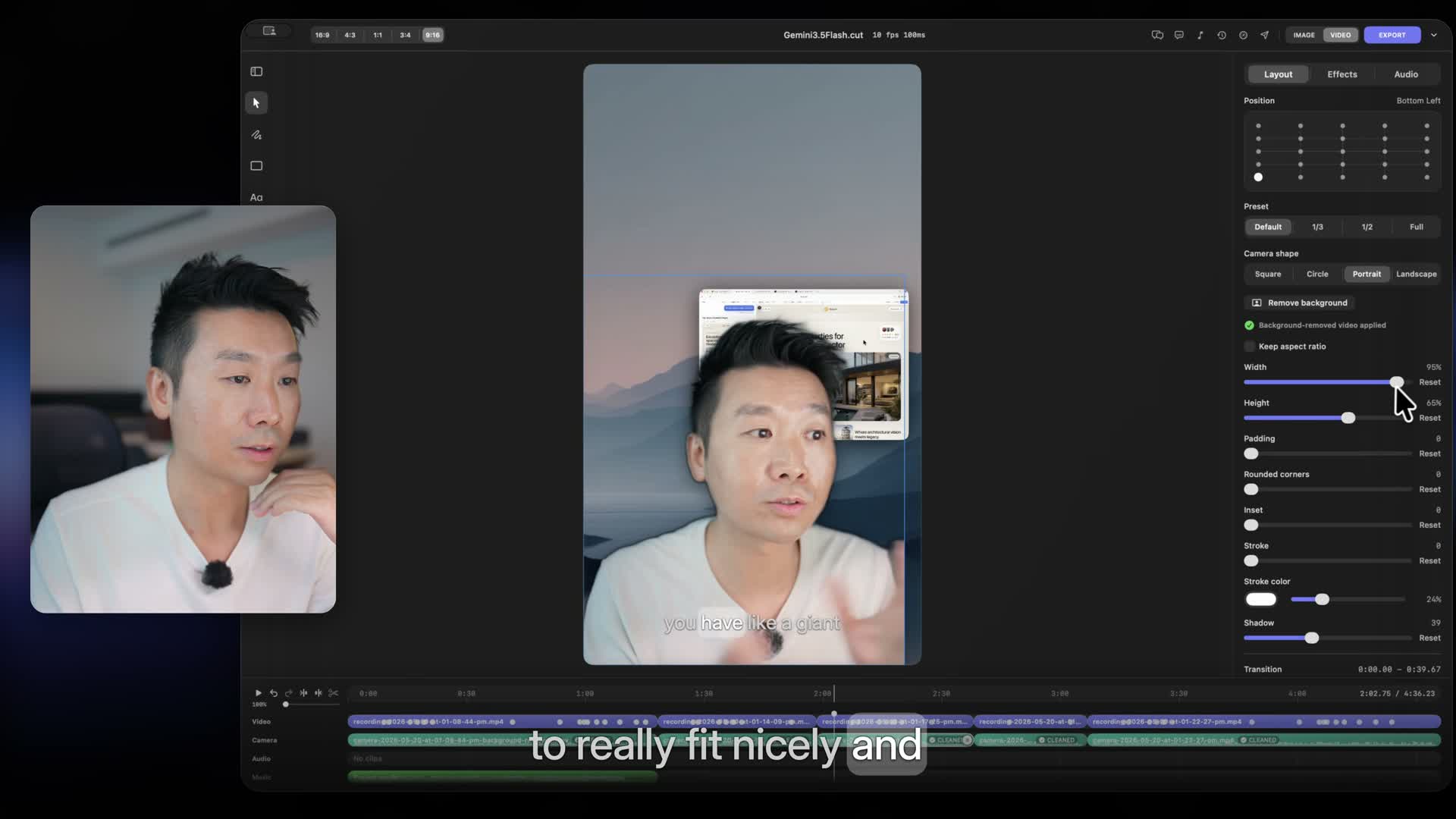This screenshot has width=1456, height=819.
Task: Select the rectangle shape tool
Action: point(256,166)
